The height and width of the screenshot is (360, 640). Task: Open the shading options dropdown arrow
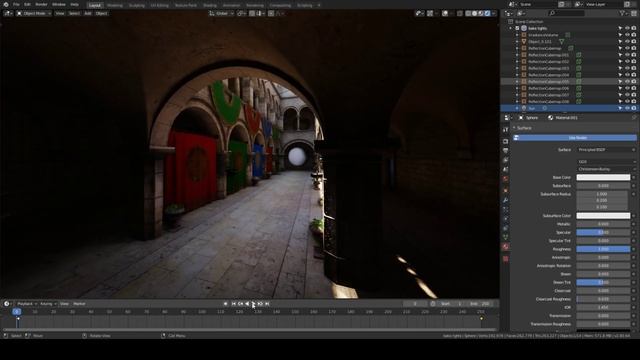click(x=493, y=13)
